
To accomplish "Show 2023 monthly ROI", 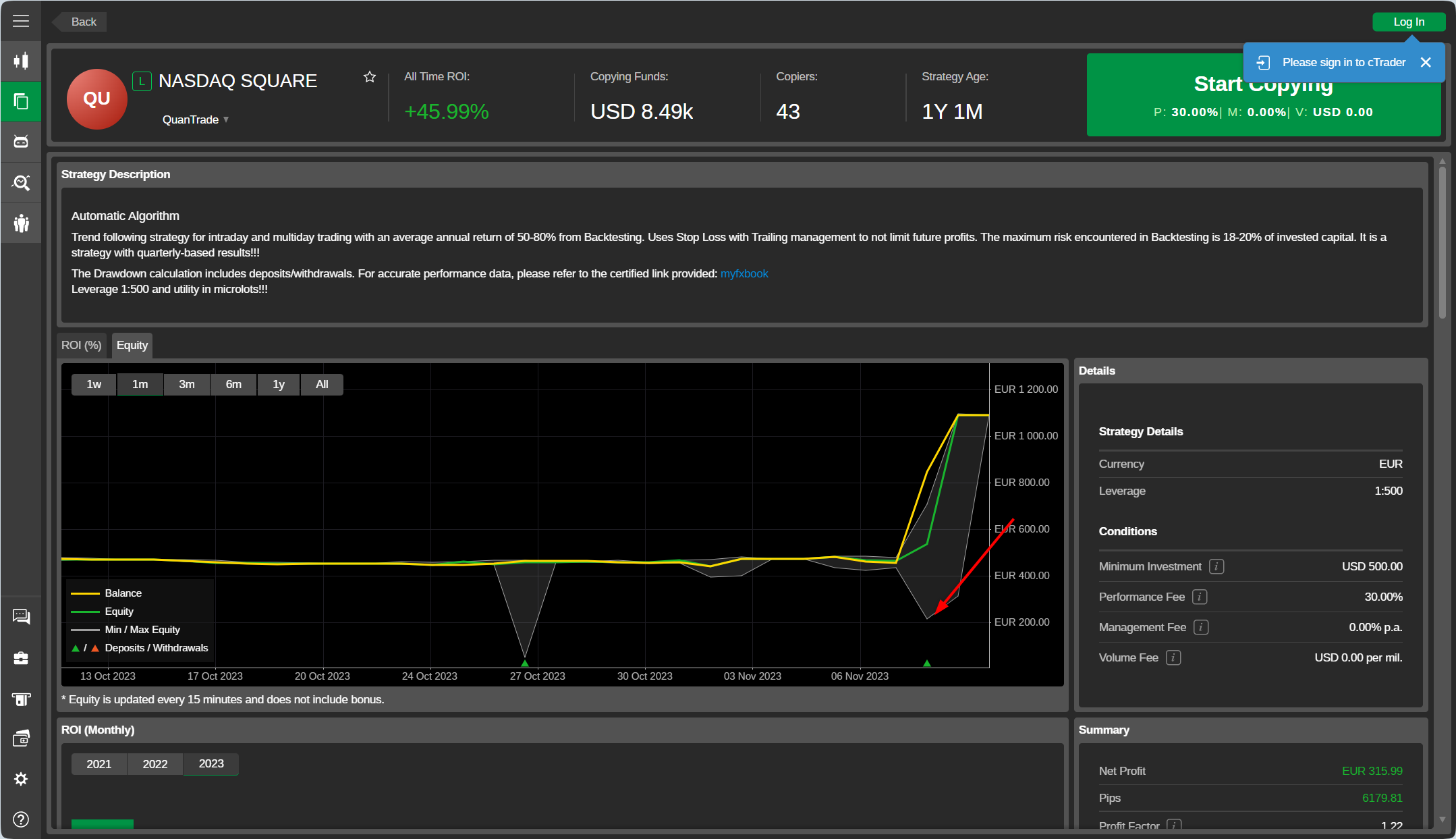I will click(x=211, y=764).
